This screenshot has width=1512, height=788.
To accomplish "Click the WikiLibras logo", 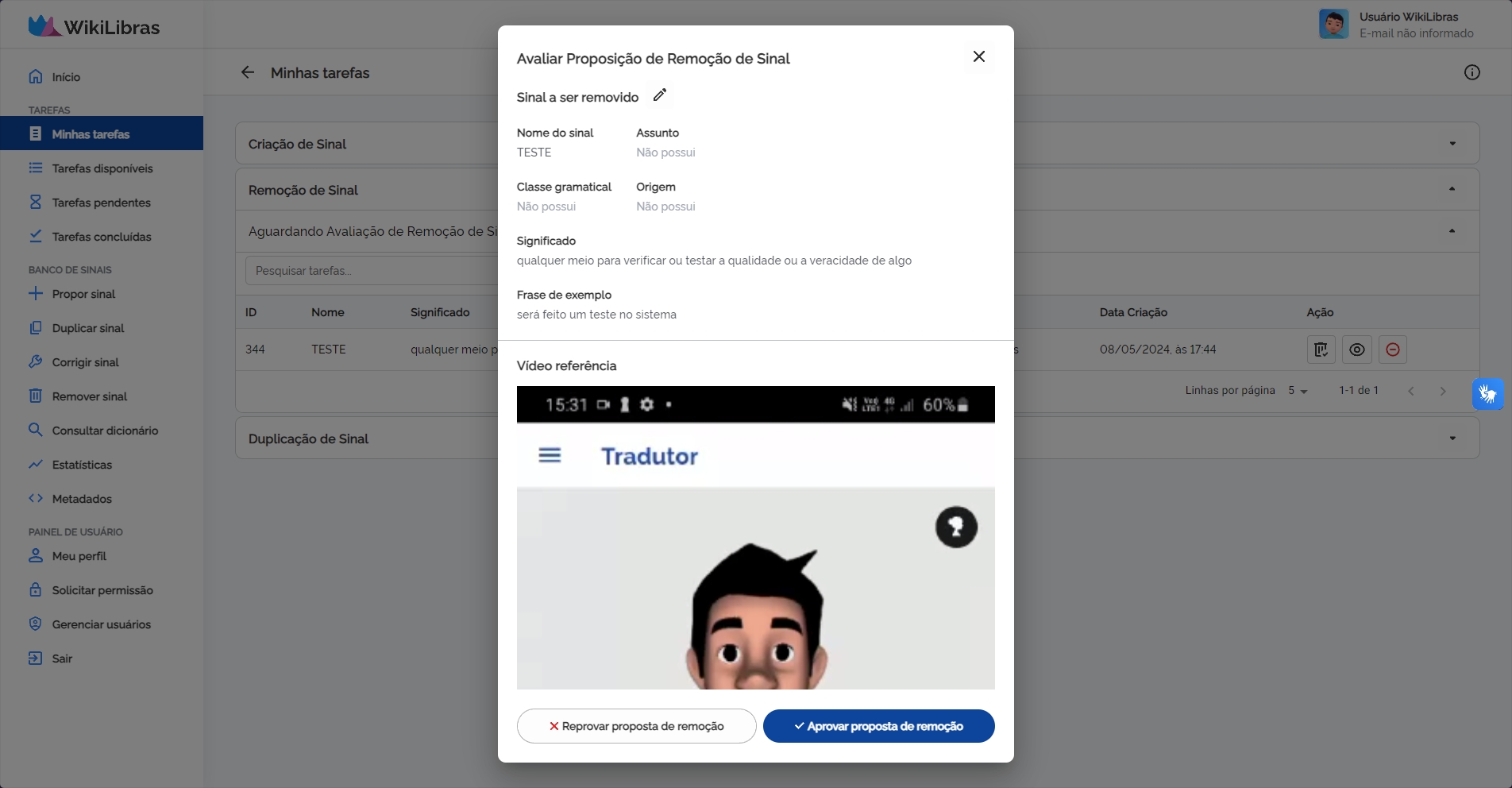I will click(x=94, y=27).
